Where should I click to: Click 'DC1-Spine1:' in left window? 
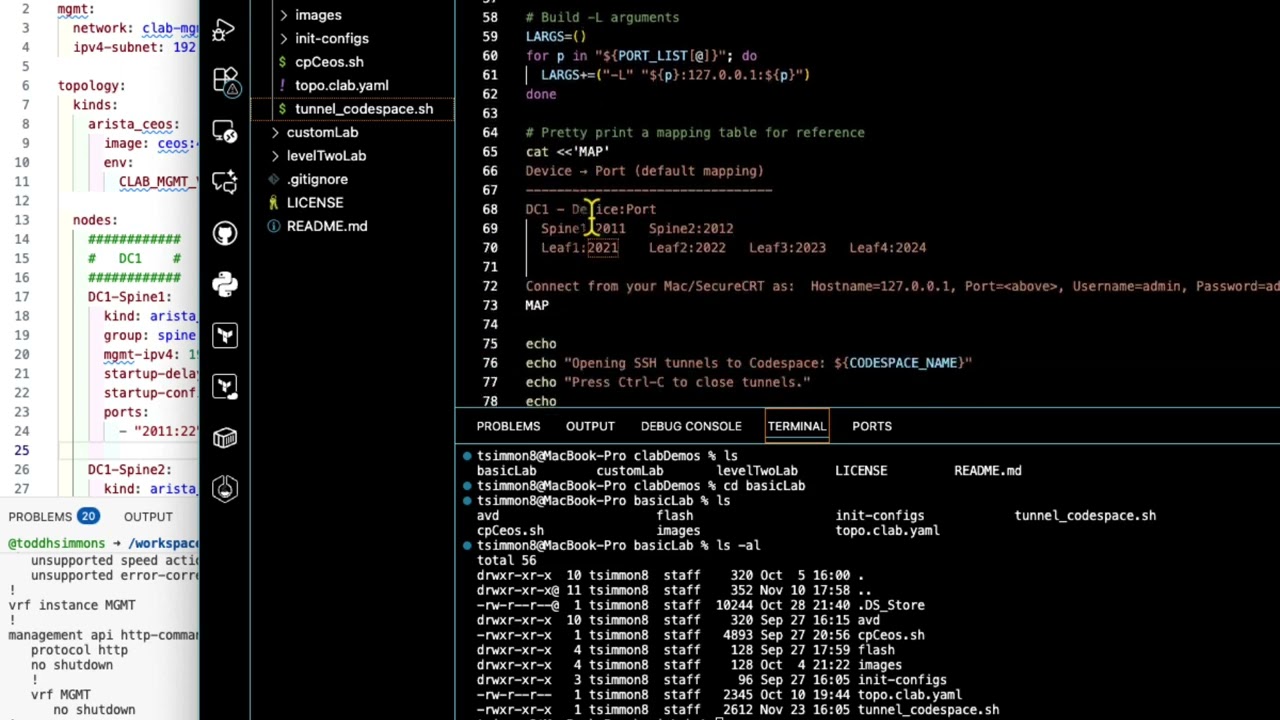[x=129, y=297]
